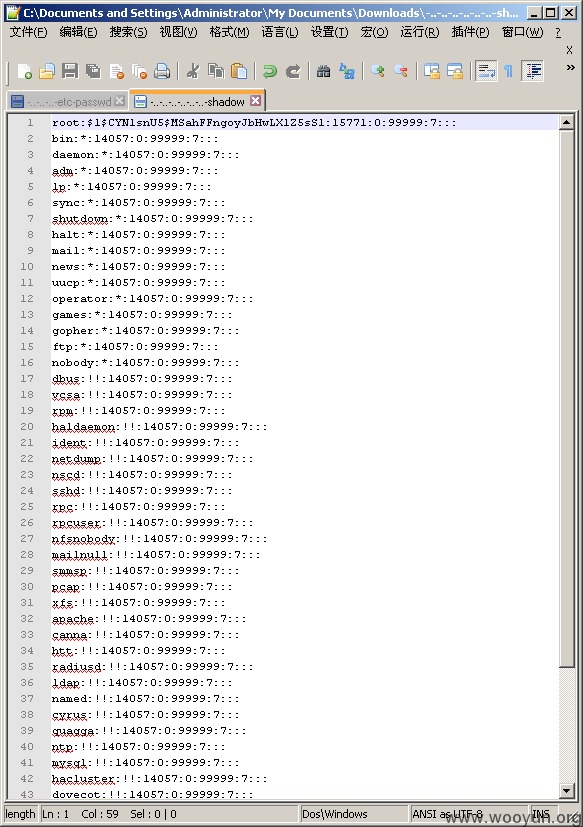The width and height of the screenshot is (583, 827).
Task: Open the 语言(L) menu
Action: (x=280, y=32)
